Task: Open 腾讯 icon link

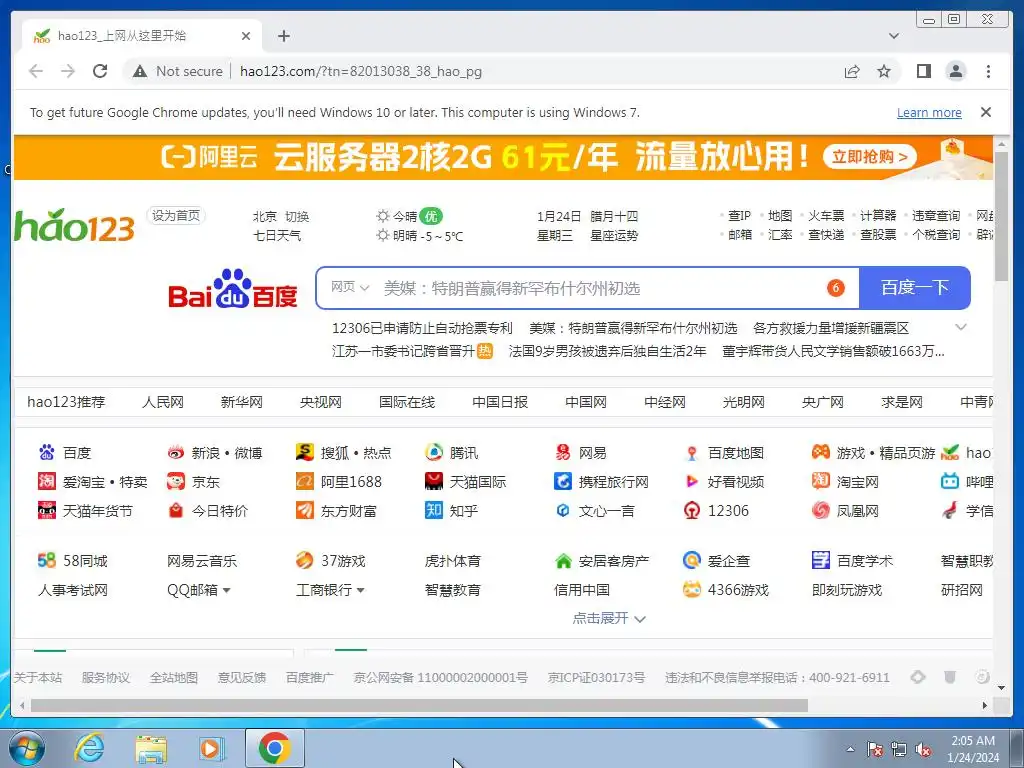Action: coord(434,452)
